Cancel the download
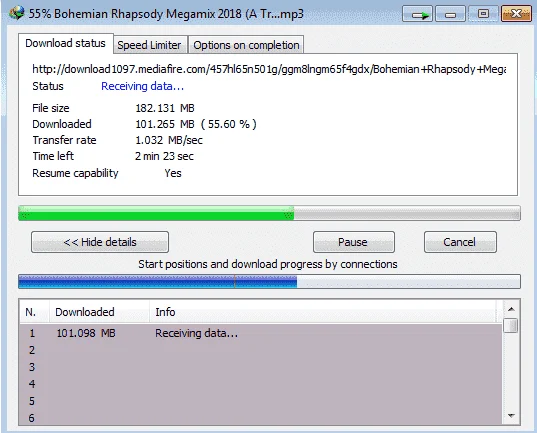Viewport: 537px width, 433px height. tap(460, 242)
